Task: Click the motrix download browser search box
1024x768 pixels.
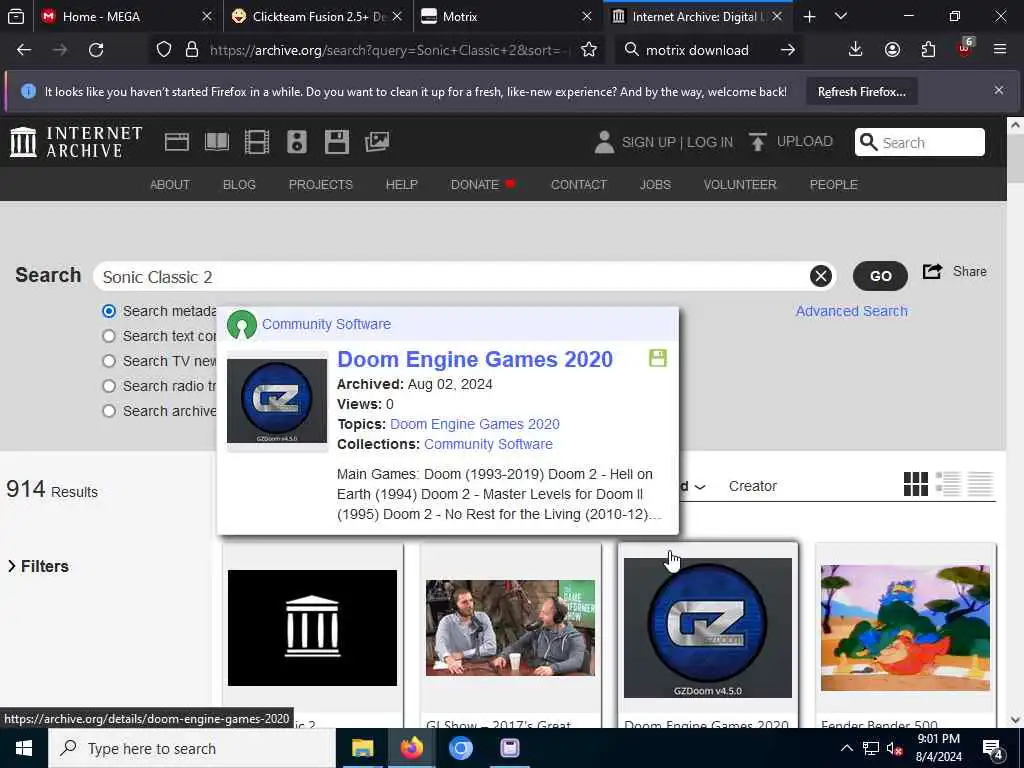Action: click(709, 50)
